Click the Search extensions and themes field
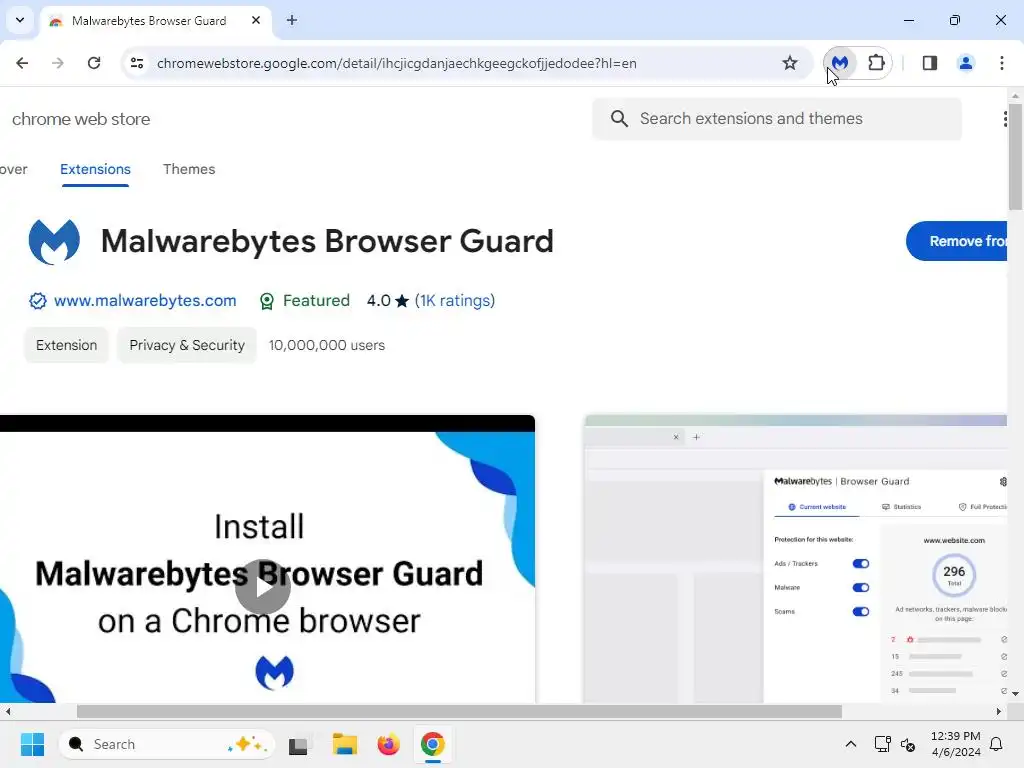The height and width of the screenshot is (768, 1024). click(x=777, y=119)
